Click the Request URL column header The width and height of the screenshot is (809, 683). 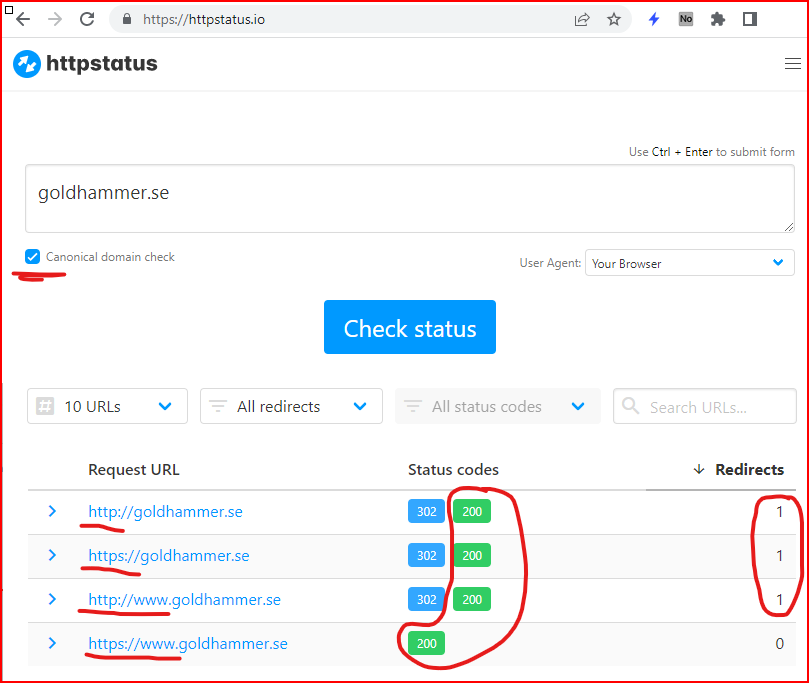click(x=134, y=469)
